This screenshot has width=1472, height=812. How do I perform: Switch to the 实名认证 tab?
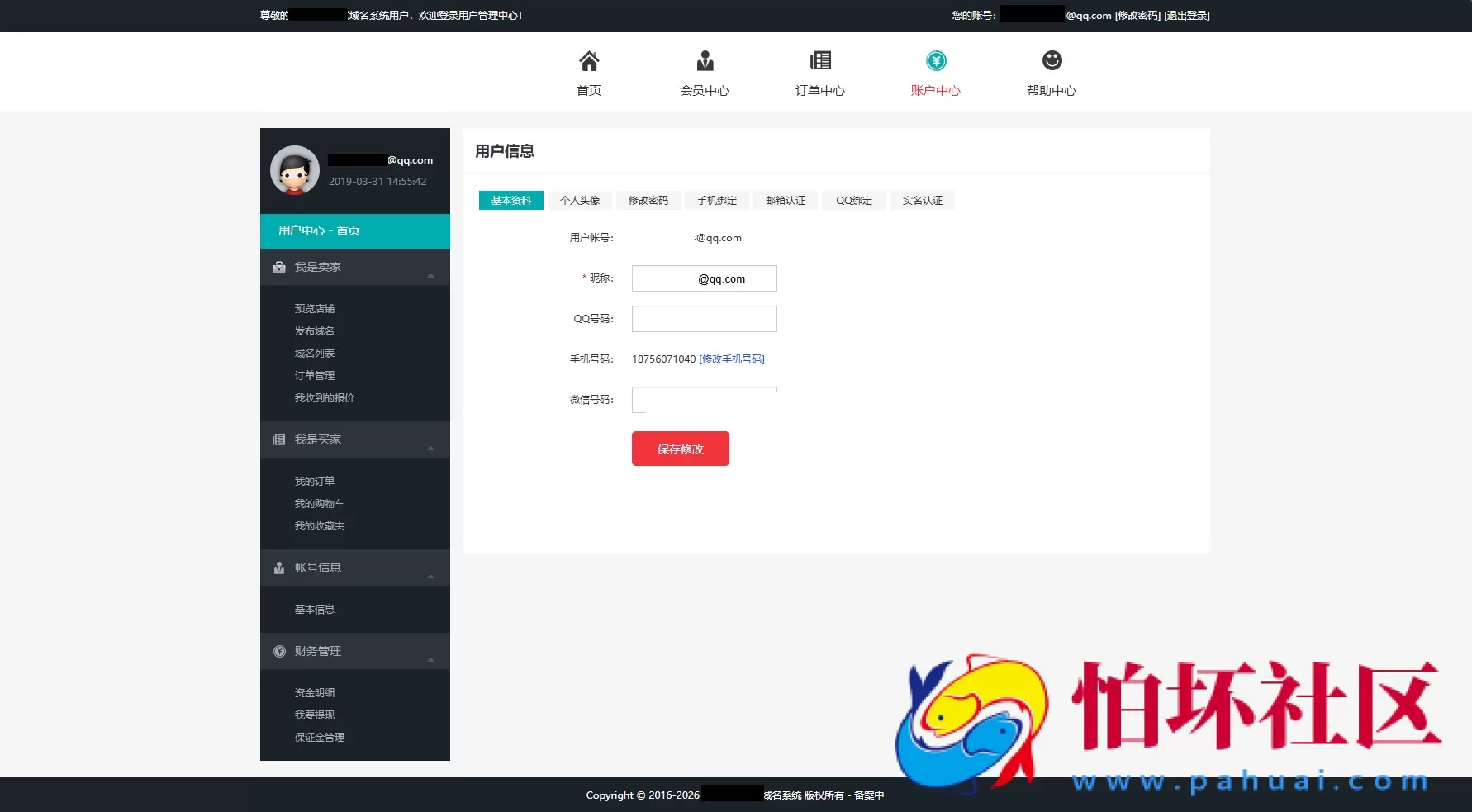[922, 201]
